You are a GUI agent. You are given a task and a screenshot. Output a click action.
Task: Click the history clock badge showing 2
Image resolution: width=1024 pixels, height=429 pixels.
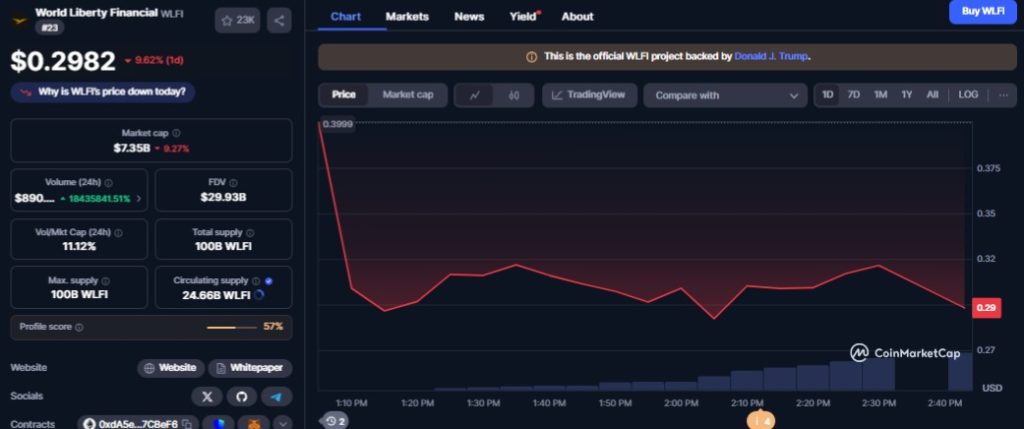pyautogui.click(x=334, y=421)
